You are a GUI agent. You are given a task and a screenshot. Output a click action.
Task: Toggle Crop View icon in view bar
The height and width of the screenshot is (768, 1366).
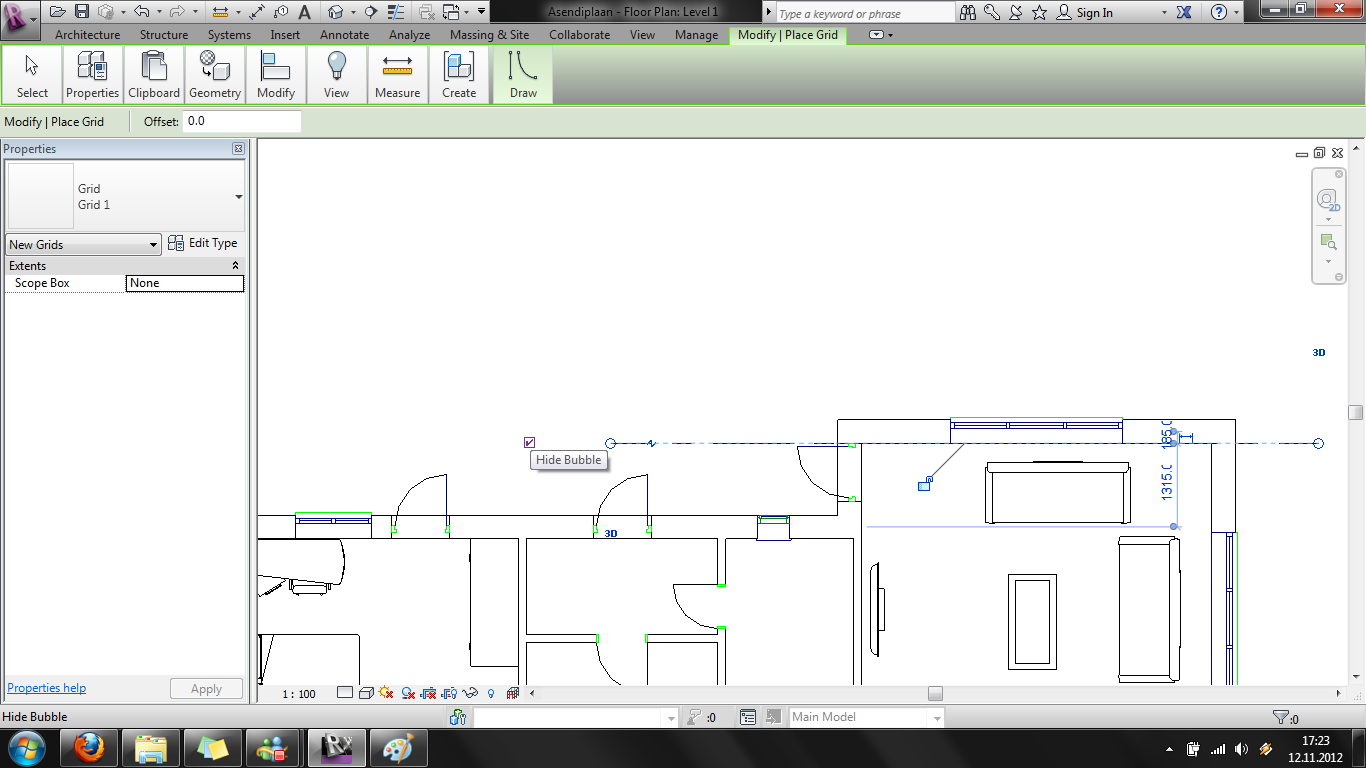point(429,693)
